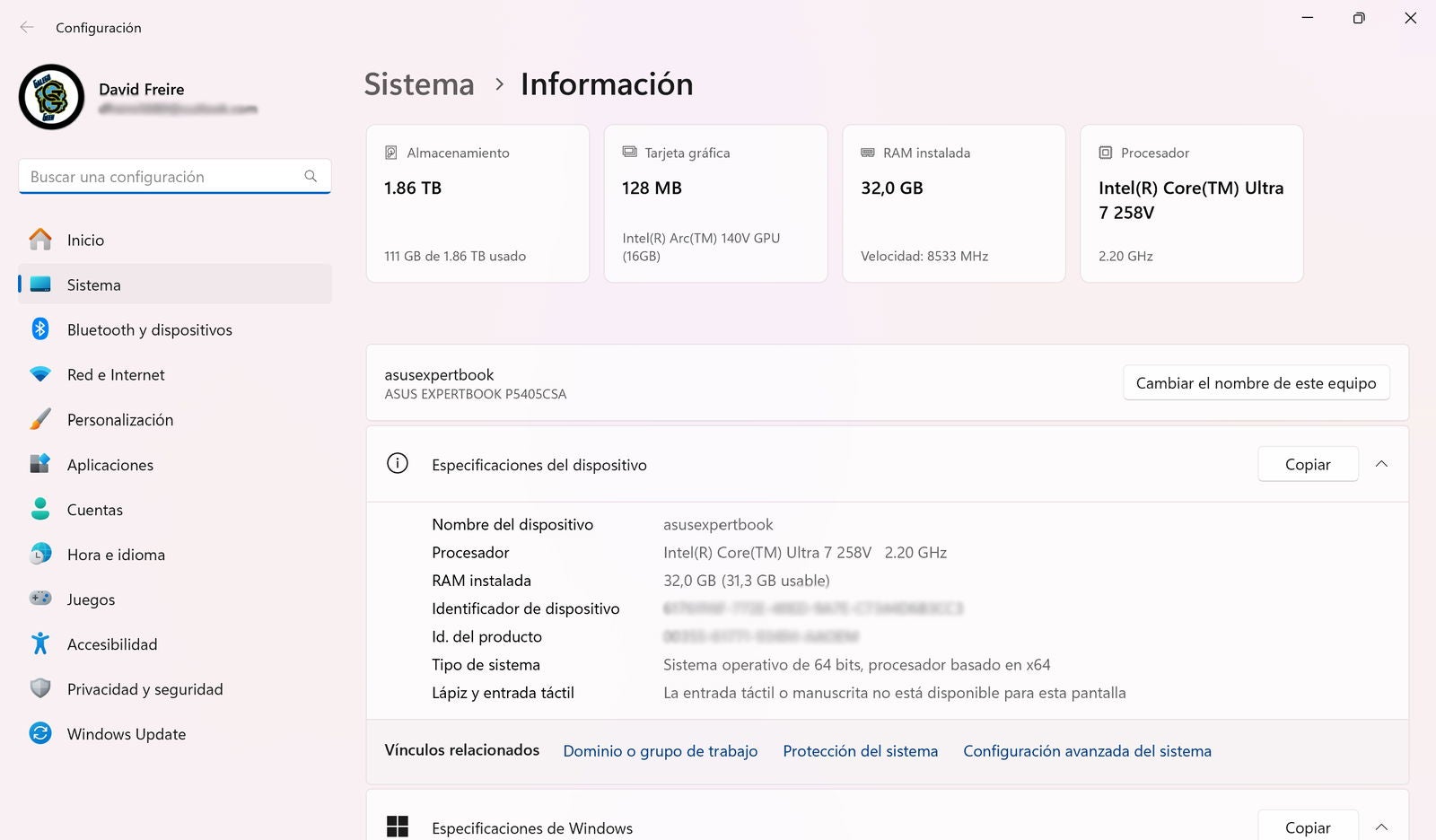
Task: Click the Inicio home icon in sidebar
Action: pos(40,240)
